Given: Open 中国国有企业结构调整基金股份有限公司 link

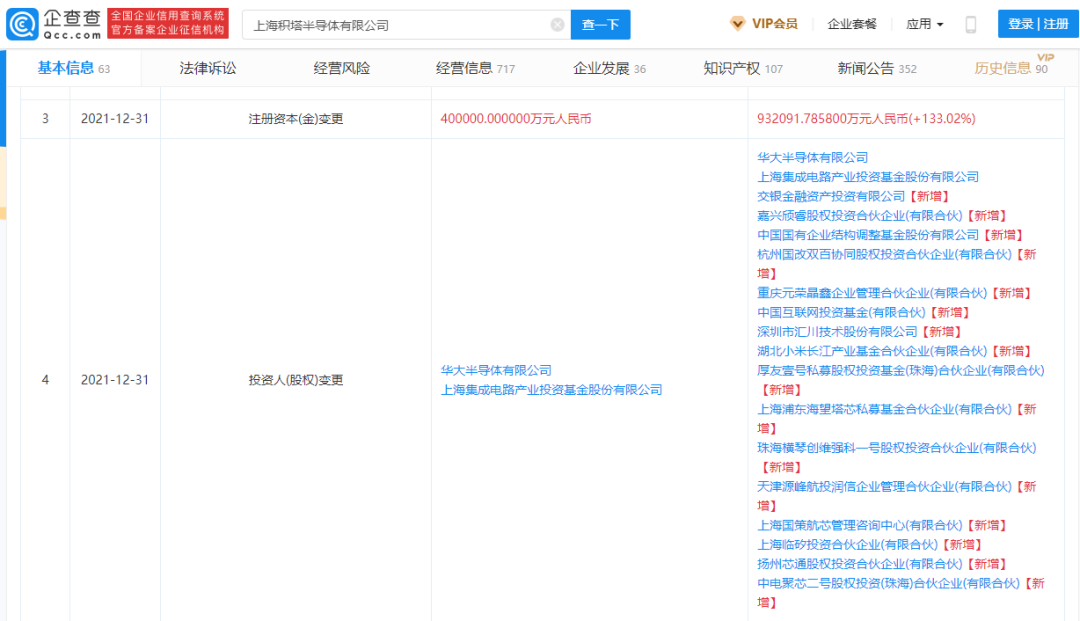Looking at the screenshot, I should (x=868, y=235).
